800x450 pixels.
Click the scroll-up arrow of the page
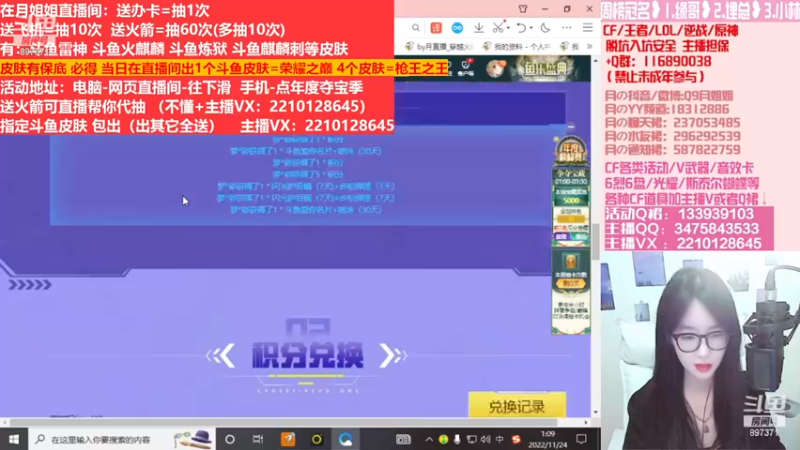tap(595, 61)
